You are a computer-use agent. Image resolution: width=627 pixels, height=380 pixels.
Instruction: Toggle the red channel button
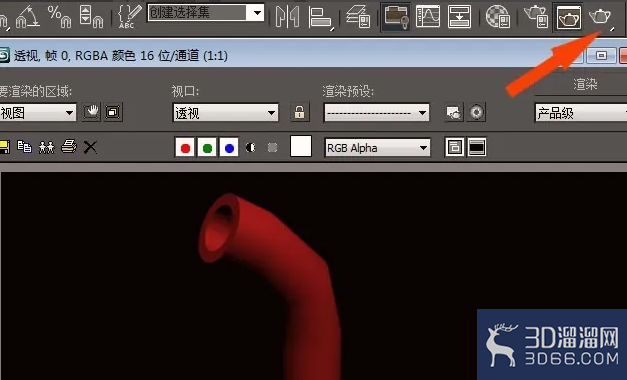[x=185, y=148]
